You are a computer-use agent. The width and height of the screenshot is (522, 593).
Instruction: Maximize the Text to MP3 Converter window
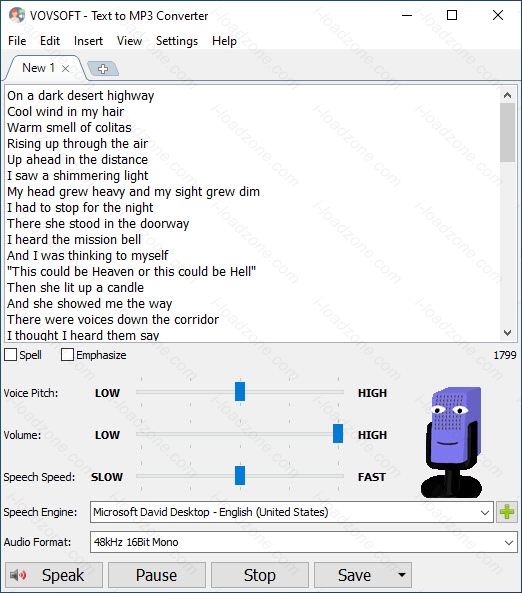point(452,16)
